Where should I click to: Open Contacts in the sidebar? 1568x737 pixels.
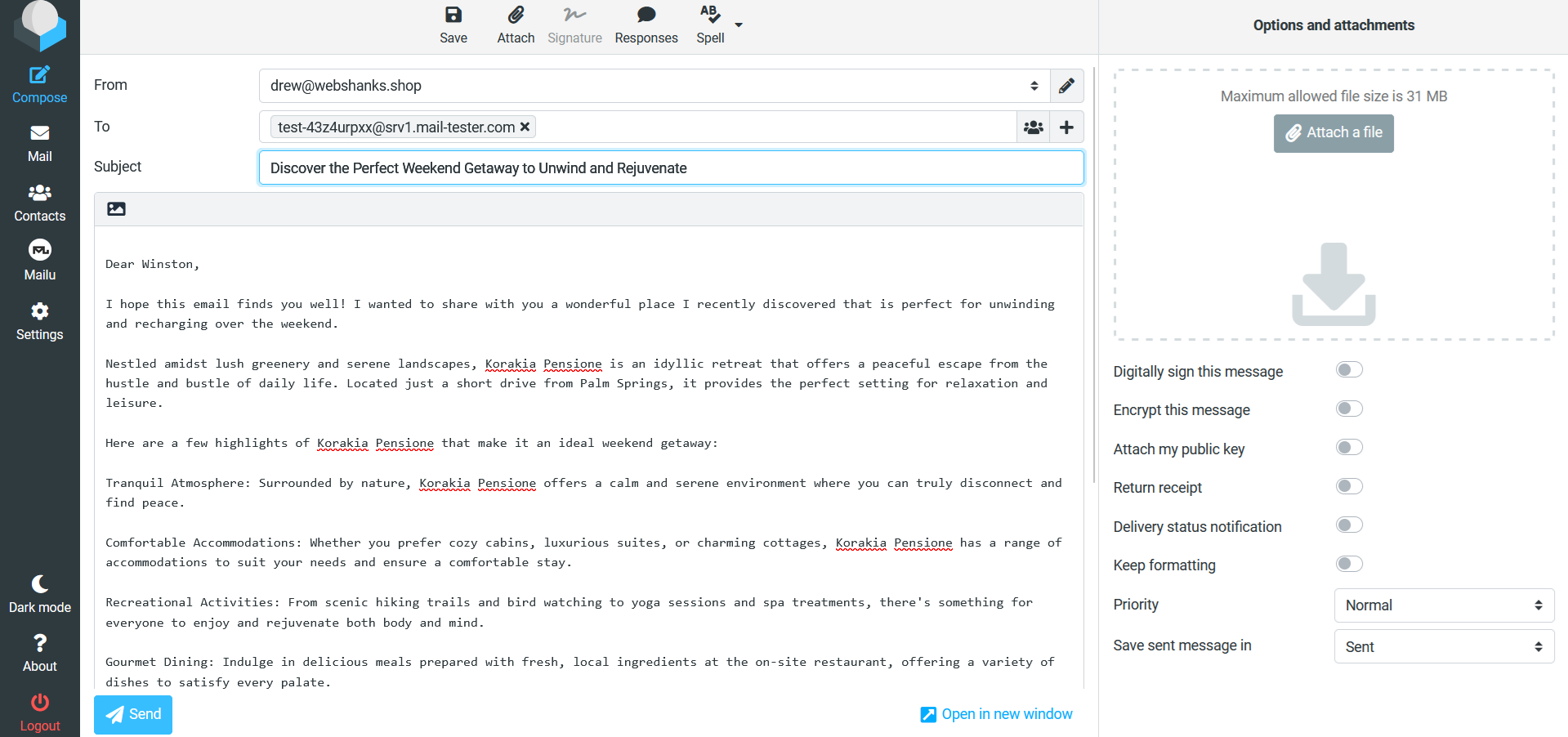tap(39, 203)
